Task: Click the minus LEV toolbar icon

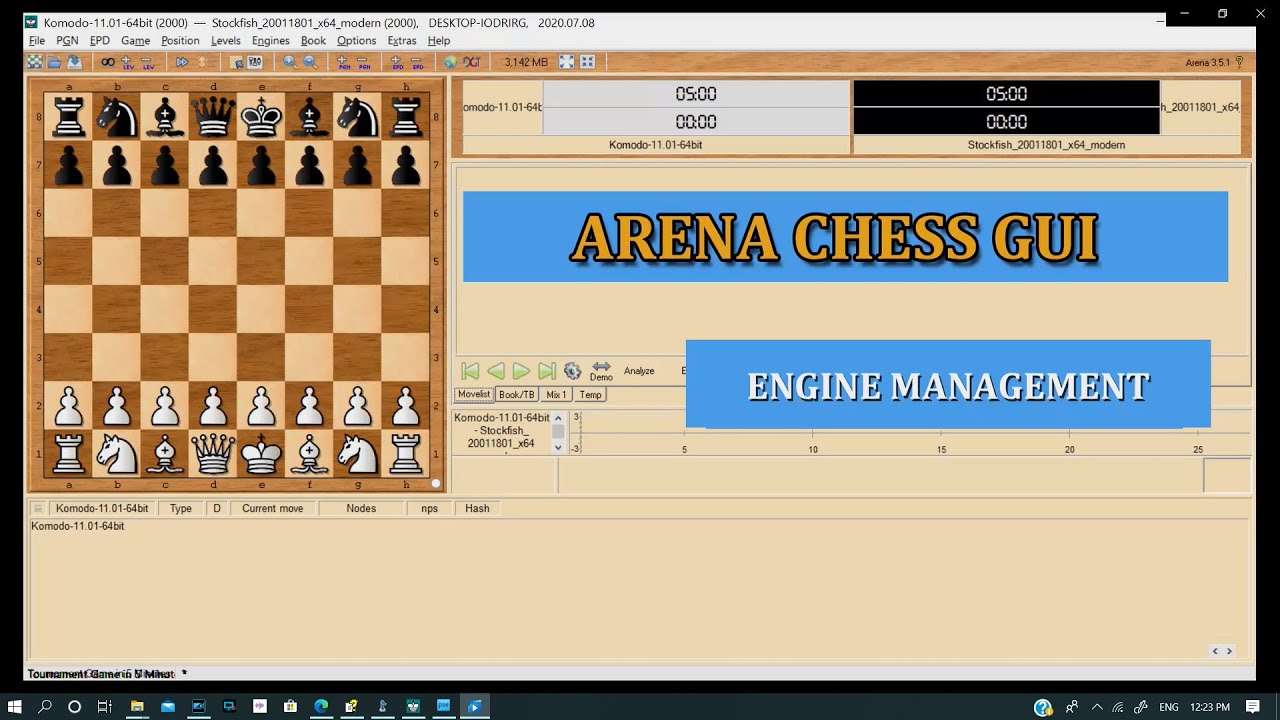Action: 147,62
